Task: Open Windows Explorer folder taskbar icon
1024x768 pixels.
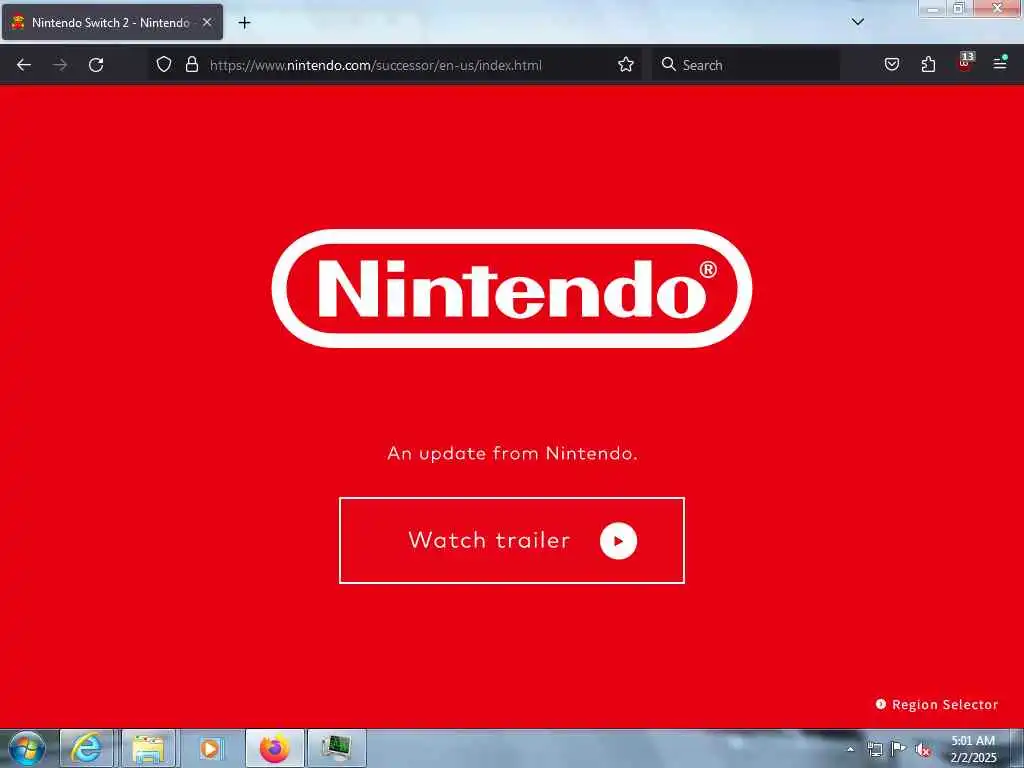Action: pyautogui.click(x=148, y=748)
